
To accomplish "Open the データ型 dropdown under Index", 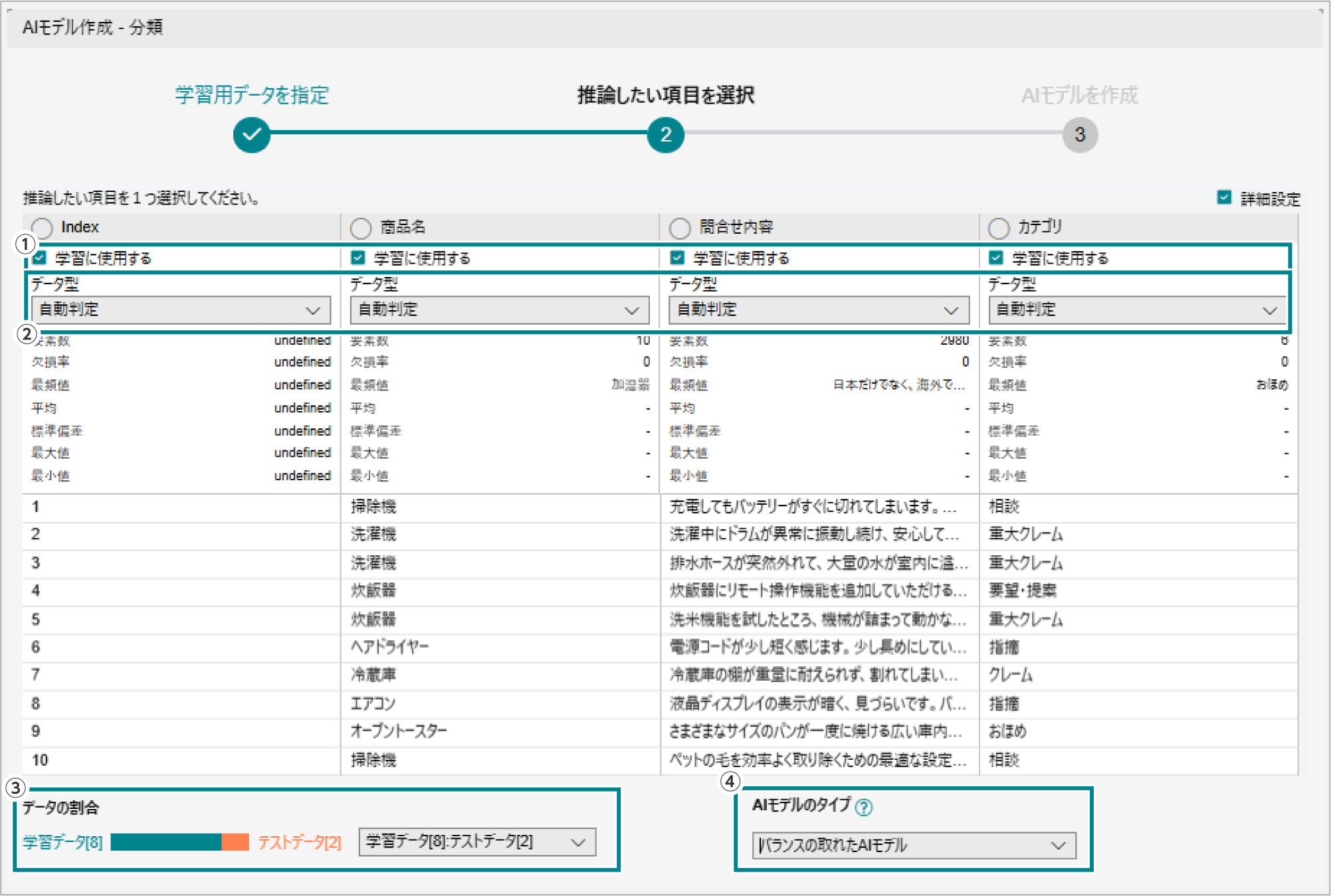I will (x=181, y=310).
